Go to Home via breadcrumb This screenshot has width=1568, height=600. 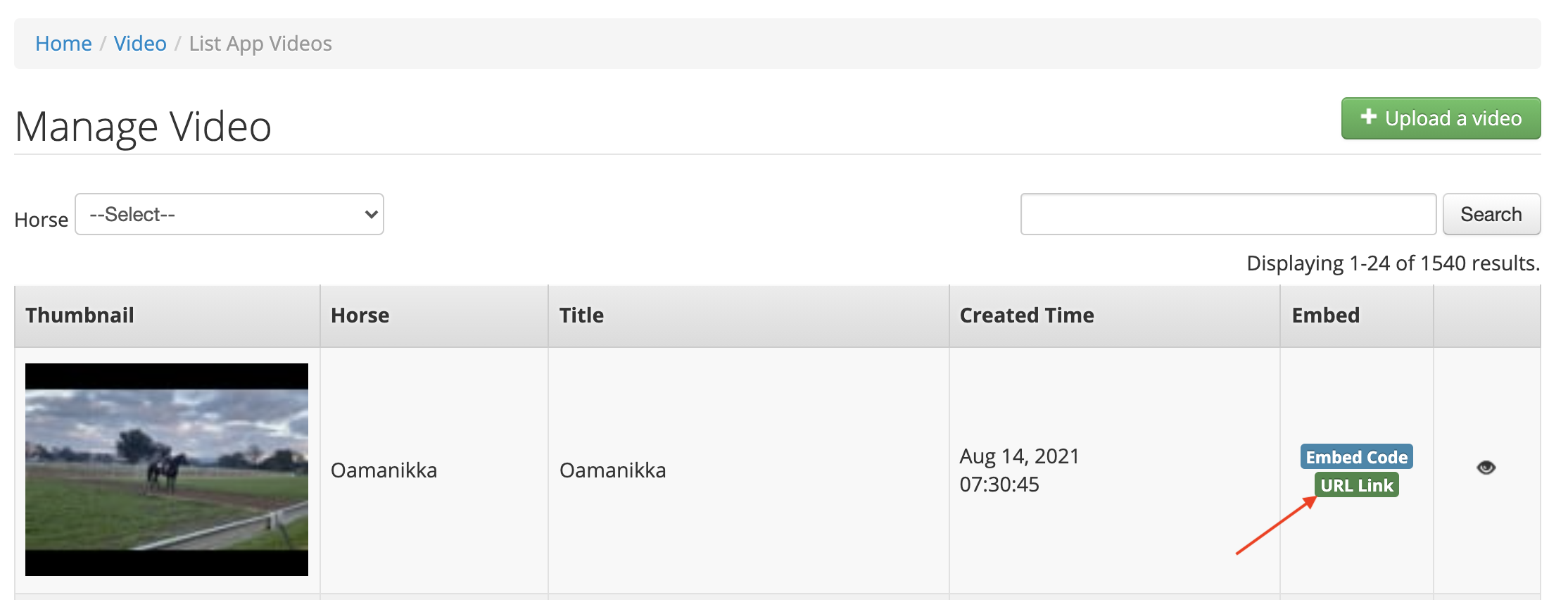63,44
